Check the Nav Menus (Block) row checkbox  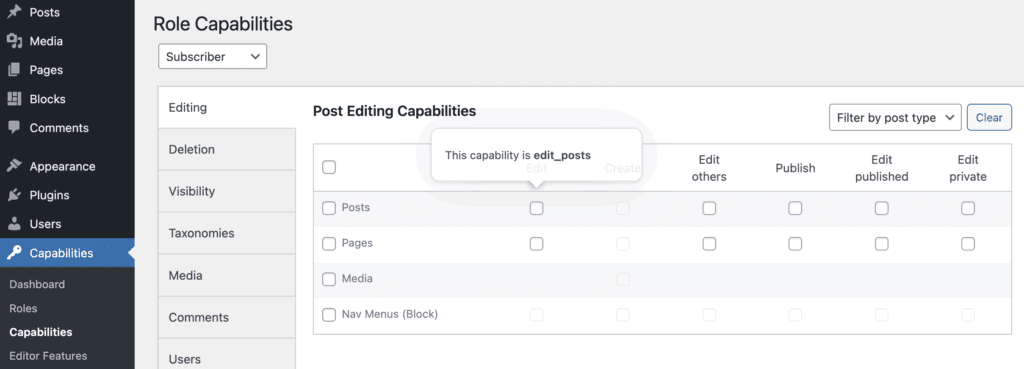click(329, 315)
